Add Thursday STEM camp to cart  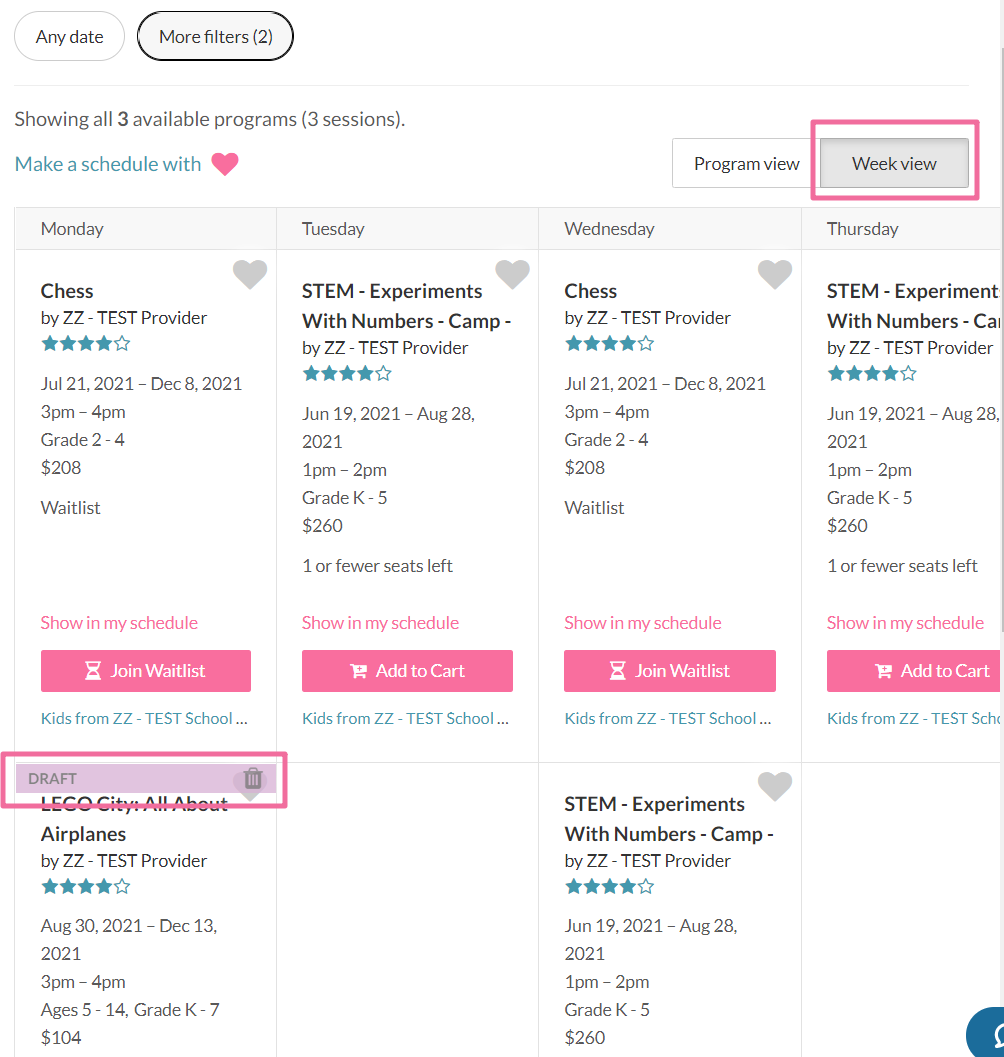[915, 671]
